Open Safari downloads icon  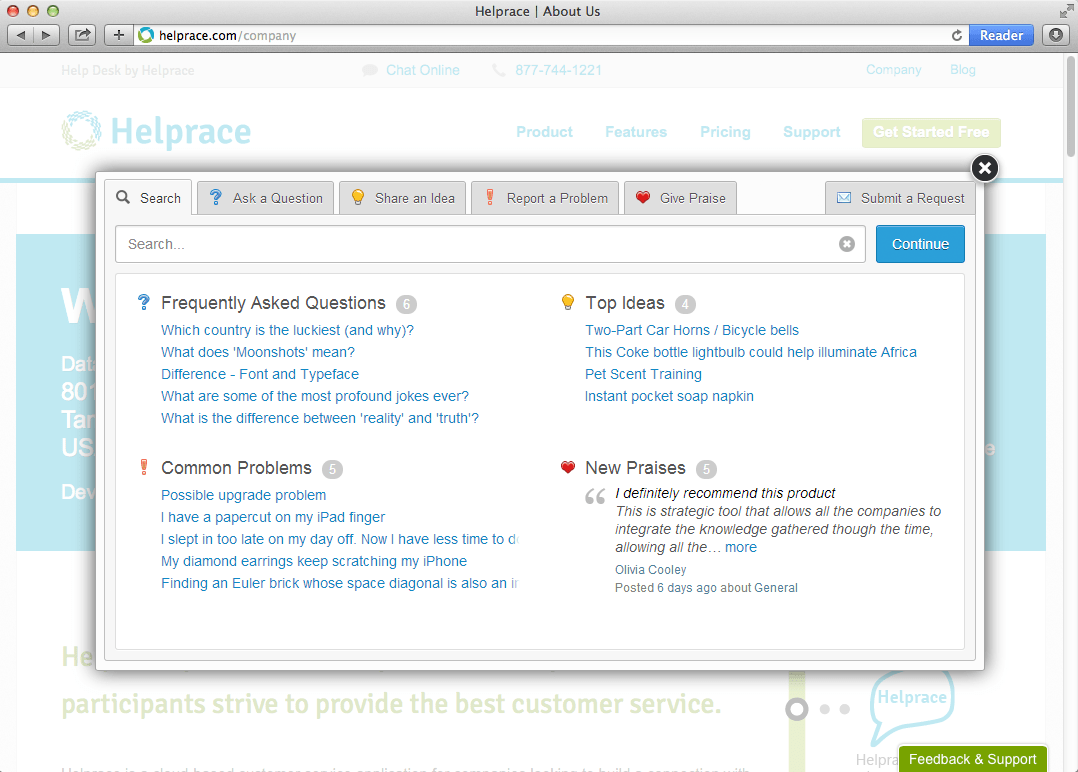[1055, 35]
